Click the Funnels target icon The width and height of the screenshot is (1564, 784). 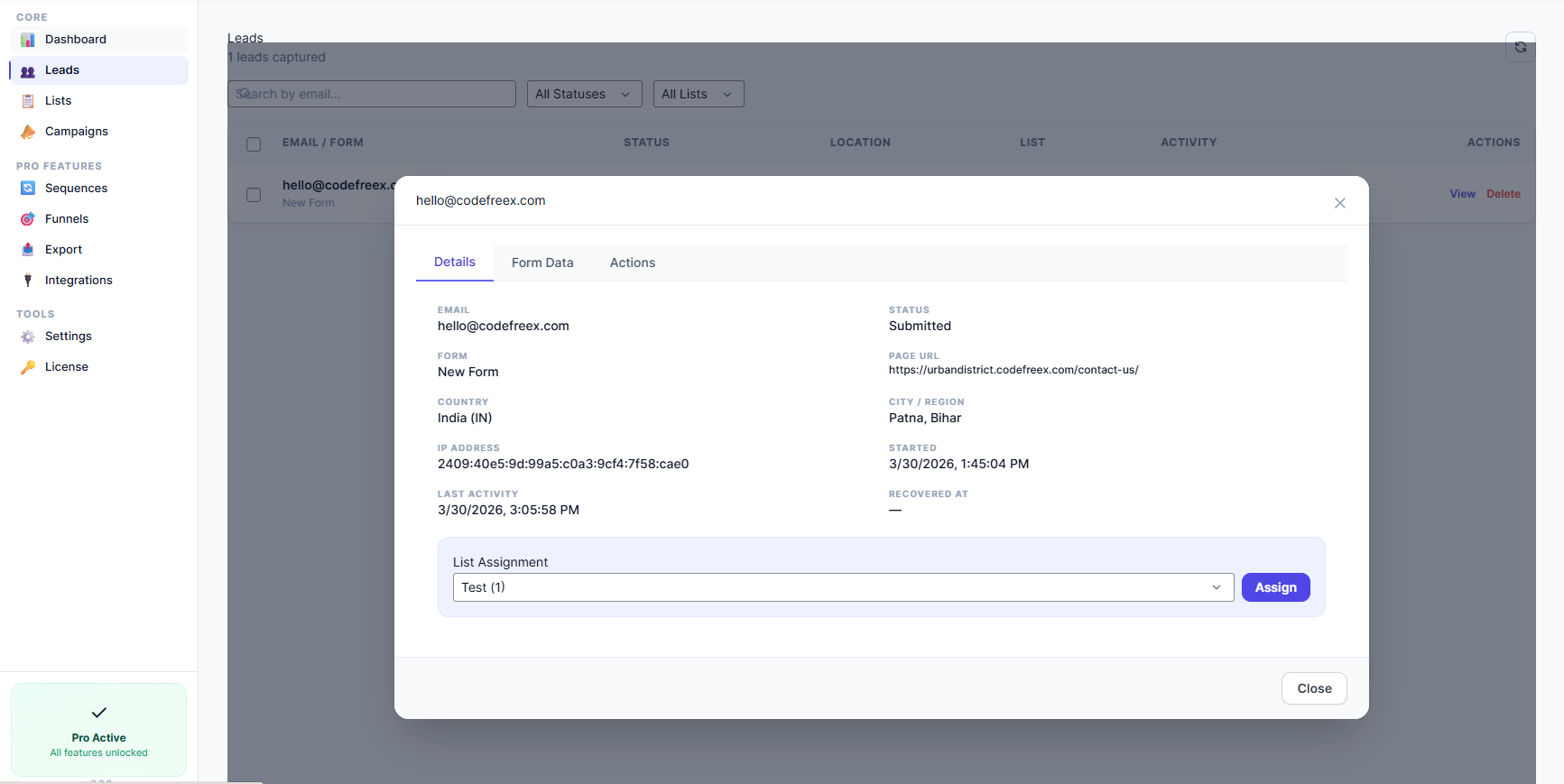28,219
